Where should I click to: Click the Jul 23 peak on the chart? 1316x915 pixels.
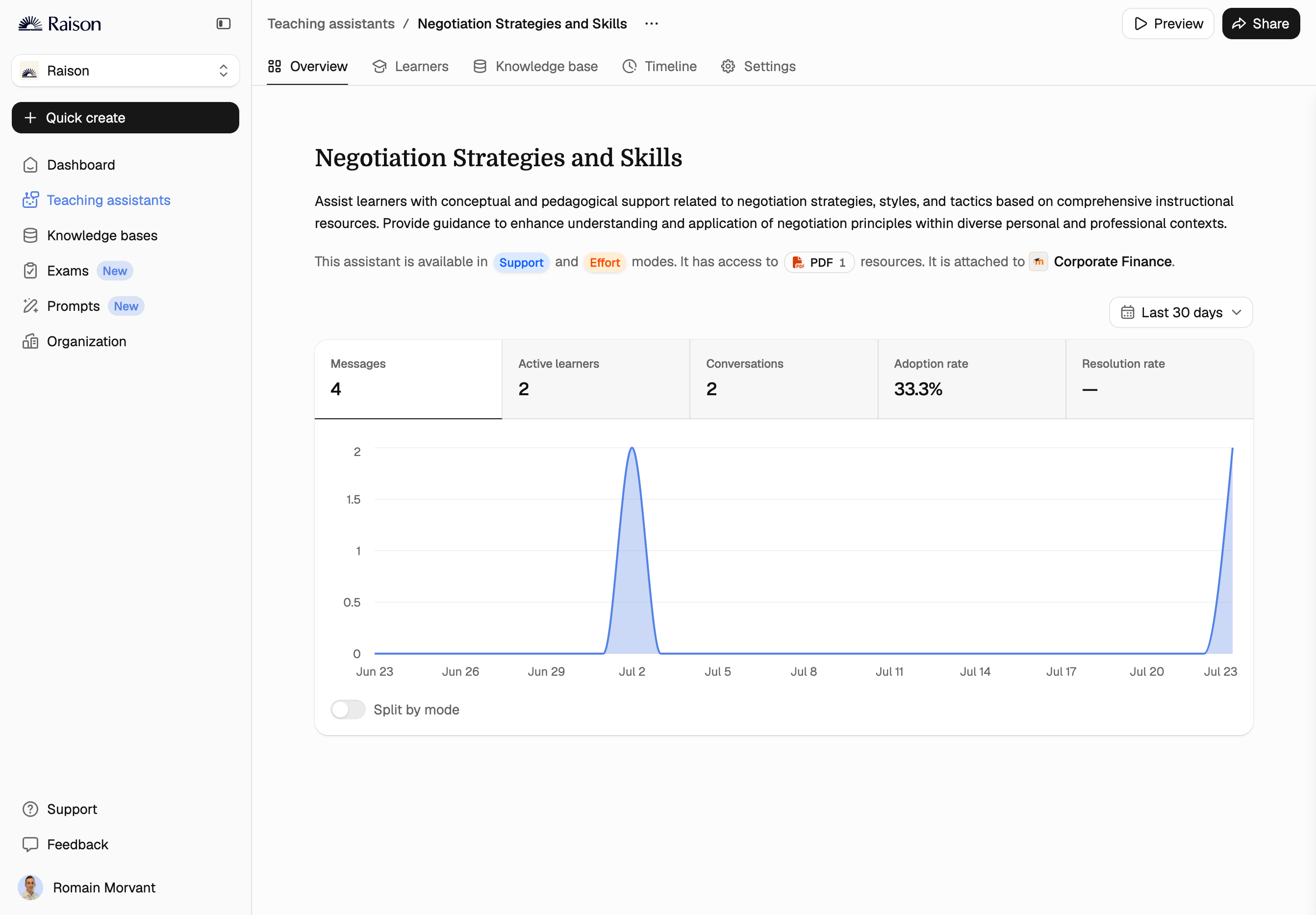coord(1232,448)
